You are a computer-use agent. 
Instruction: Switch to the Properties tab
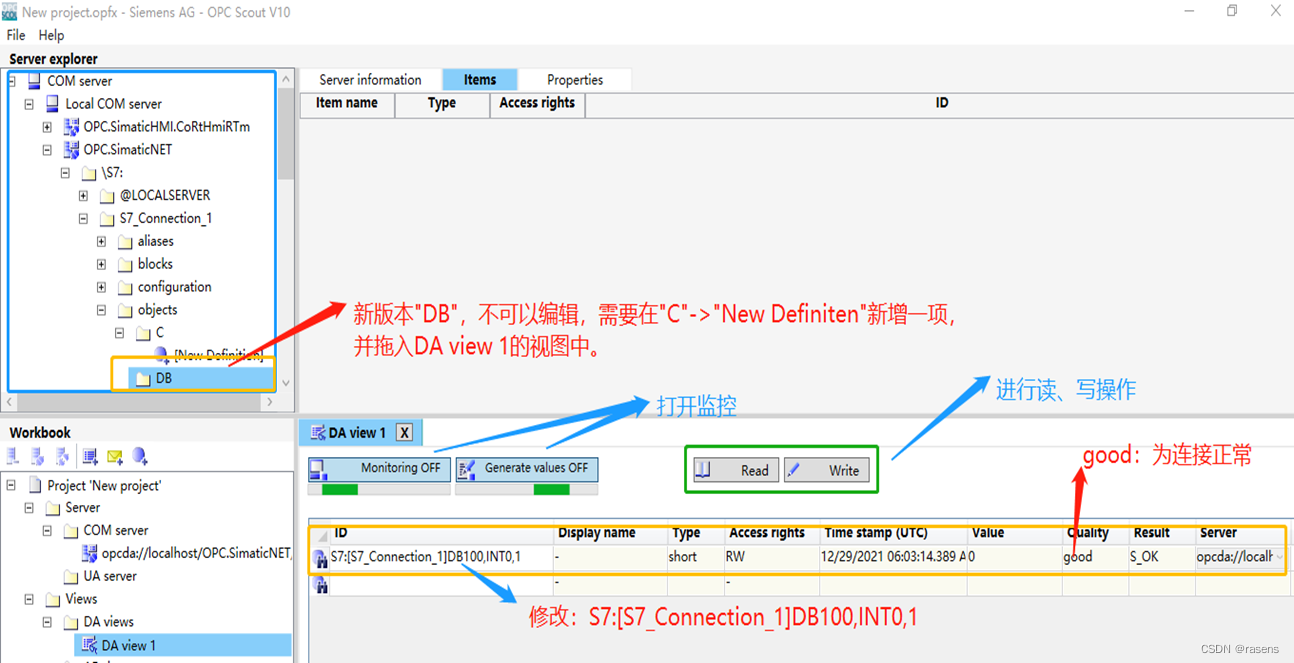click(x=575, y=80)
